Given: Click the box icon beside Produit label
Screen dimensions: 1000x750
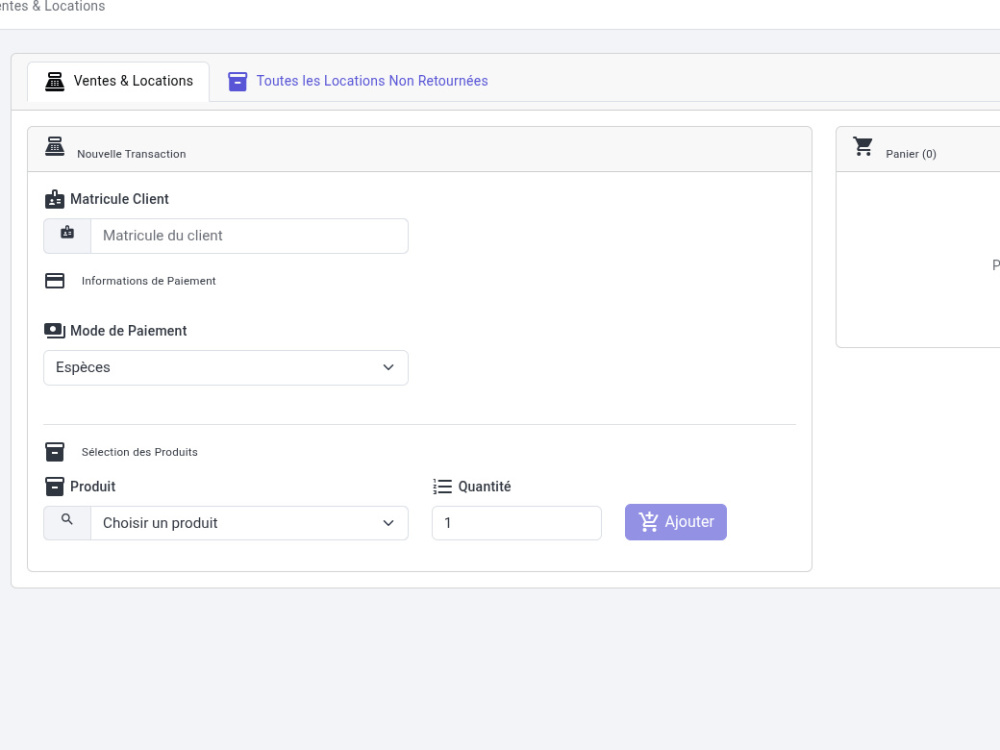Looking at the screenshot, I should (55, 487).
